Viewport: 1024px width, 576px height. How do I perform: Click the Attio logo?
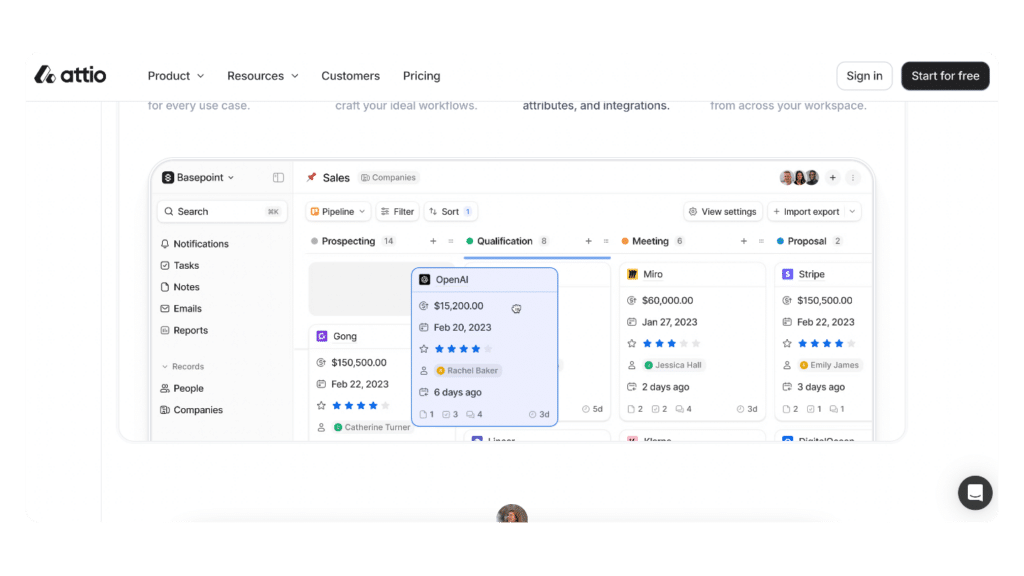[70, 75]
